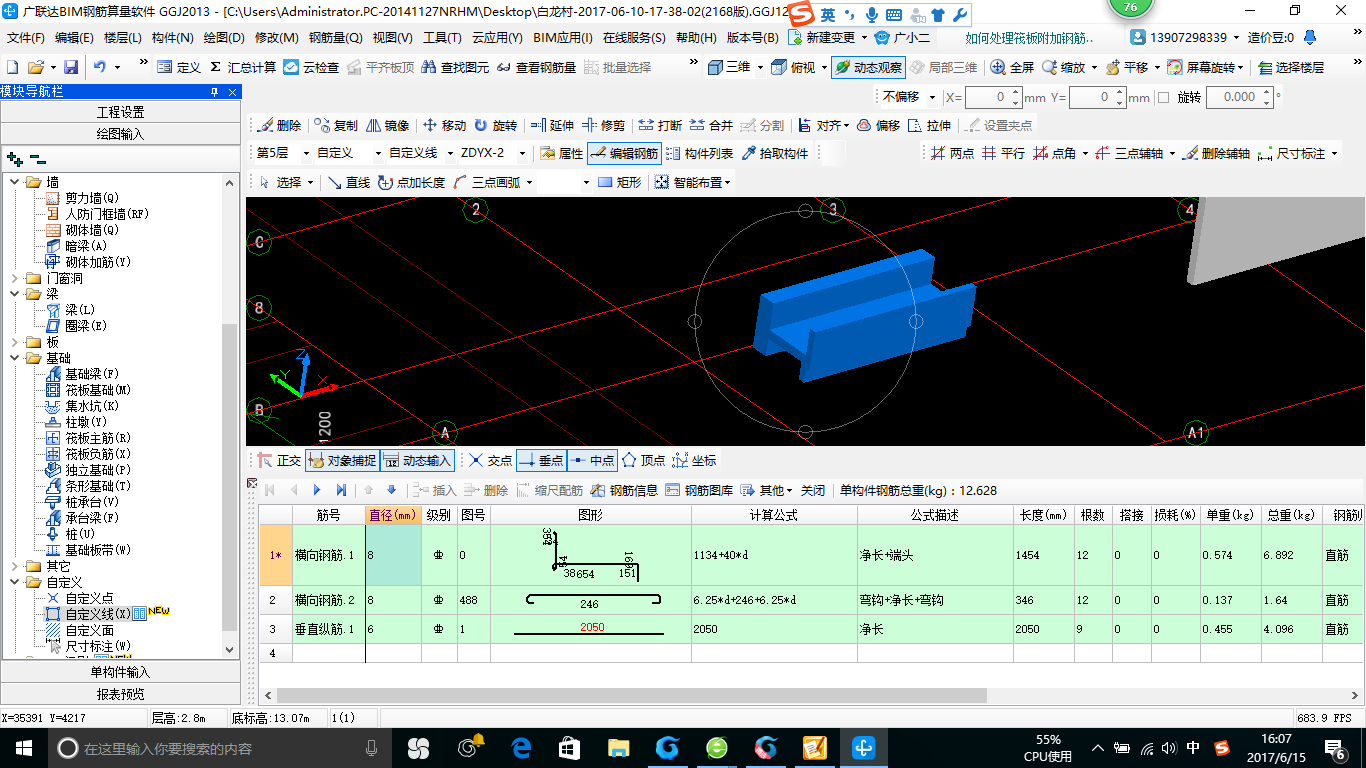Open the 构件(N) menu
The width and height of the screenshot is (1366, 768).
point(172,38)
